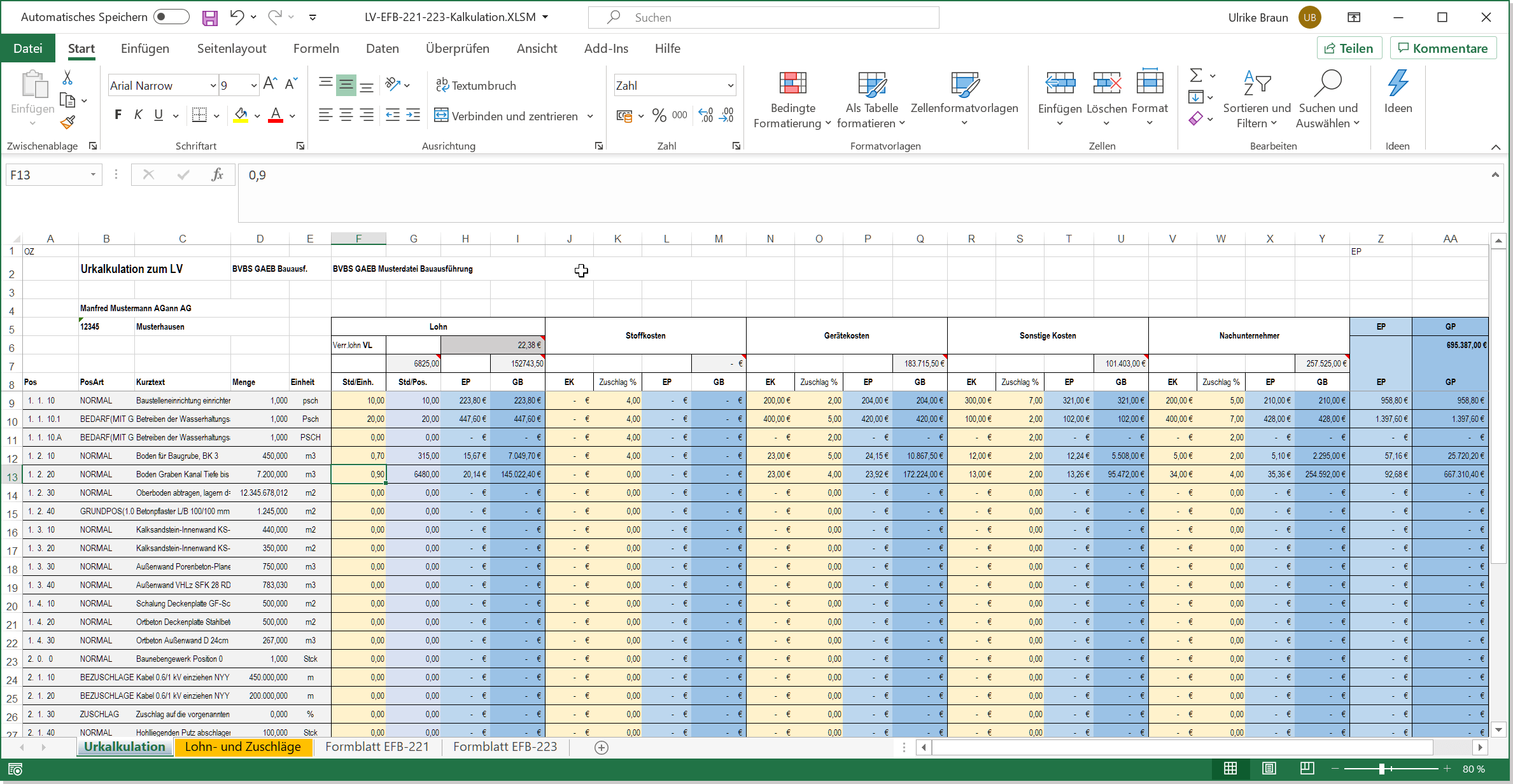Click the Suchen search field
The image size is (1513, 784).
click(764, 17)
